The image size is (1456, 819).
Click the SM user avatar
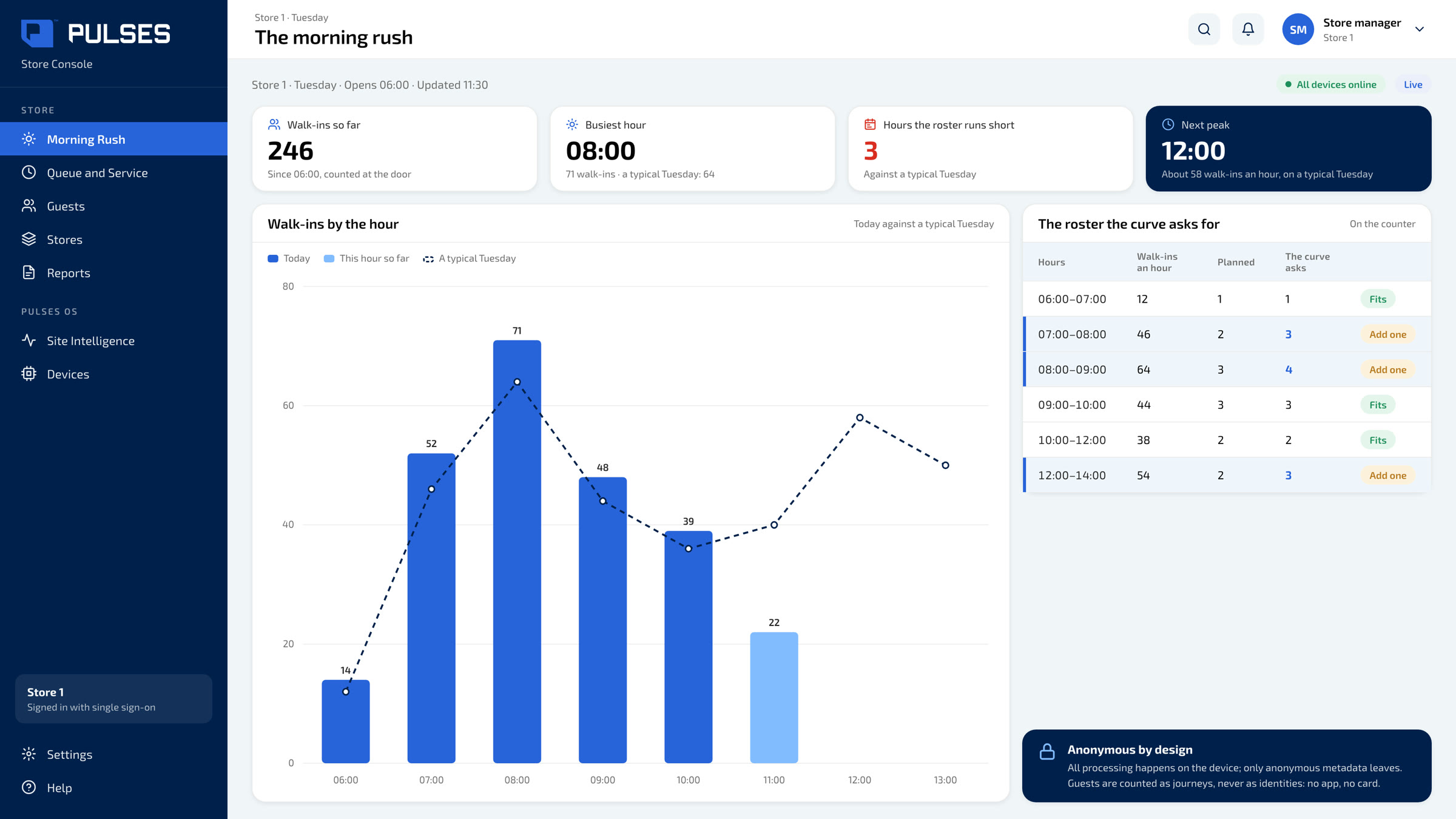(x=1298, y=29)
